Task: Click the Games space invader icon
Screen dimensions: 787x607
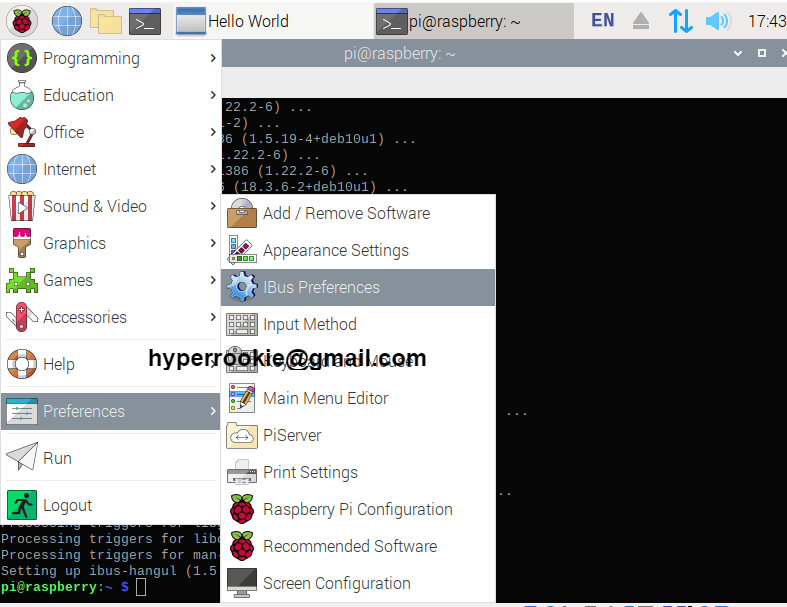Action: coord(22,280)
